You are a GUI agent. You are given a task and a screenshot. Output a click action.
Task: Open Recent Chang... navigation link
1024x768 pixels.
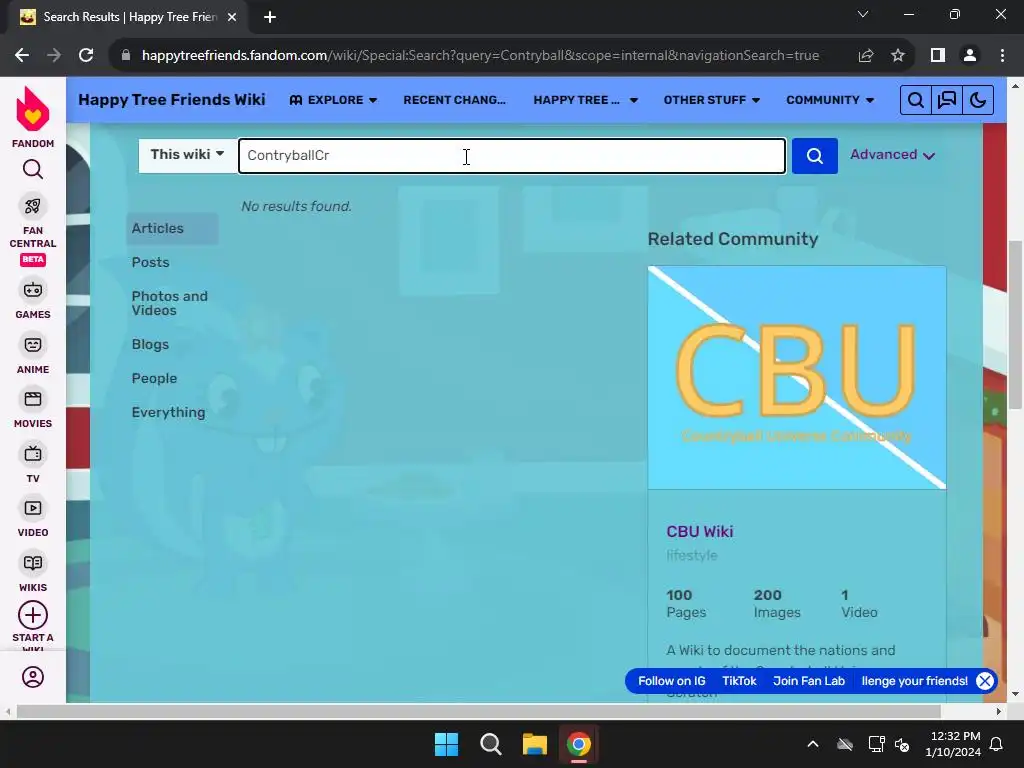455,100
